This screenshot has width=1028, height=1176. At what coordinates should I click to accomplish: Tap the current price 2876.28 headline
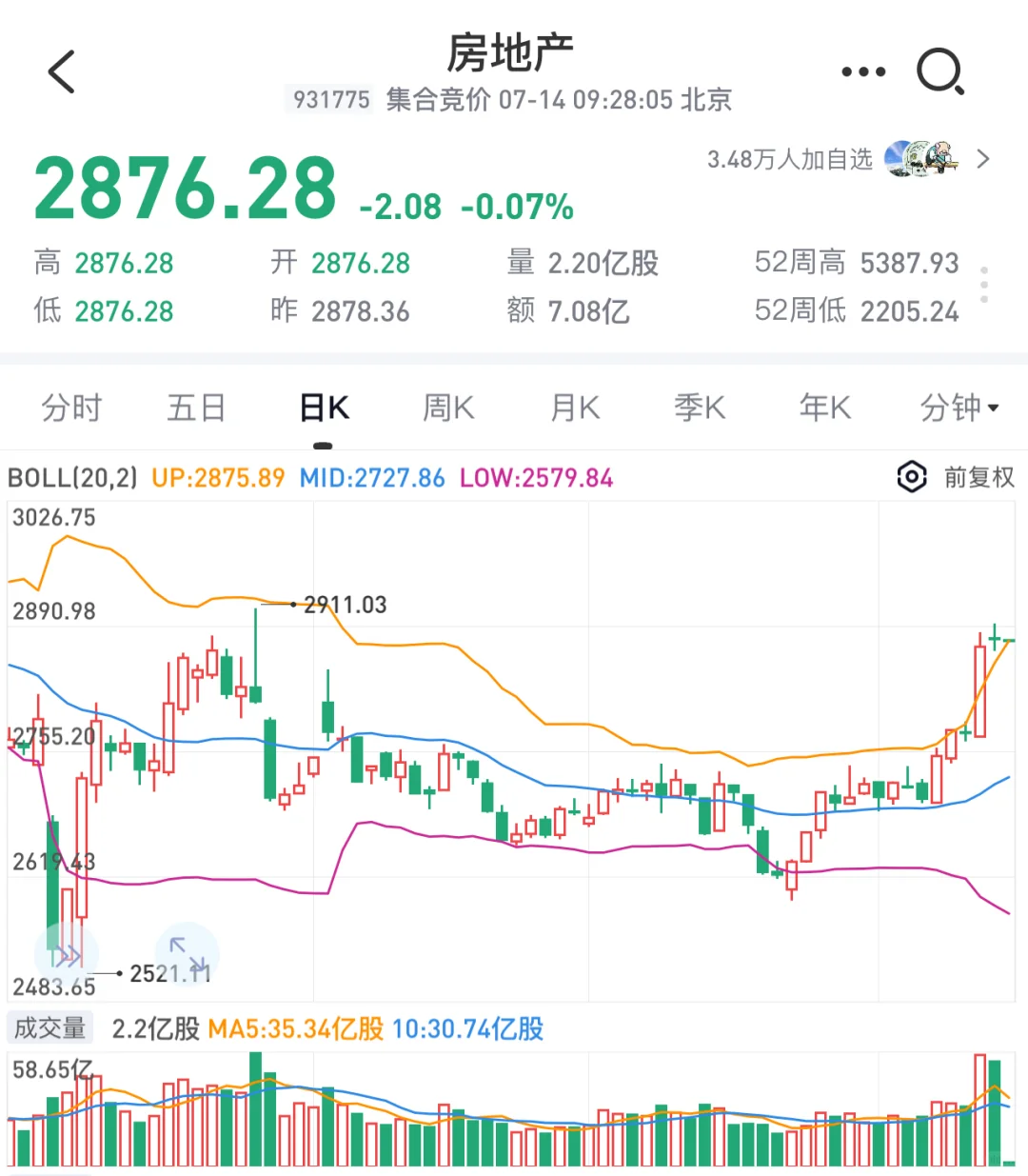point(186,189)
